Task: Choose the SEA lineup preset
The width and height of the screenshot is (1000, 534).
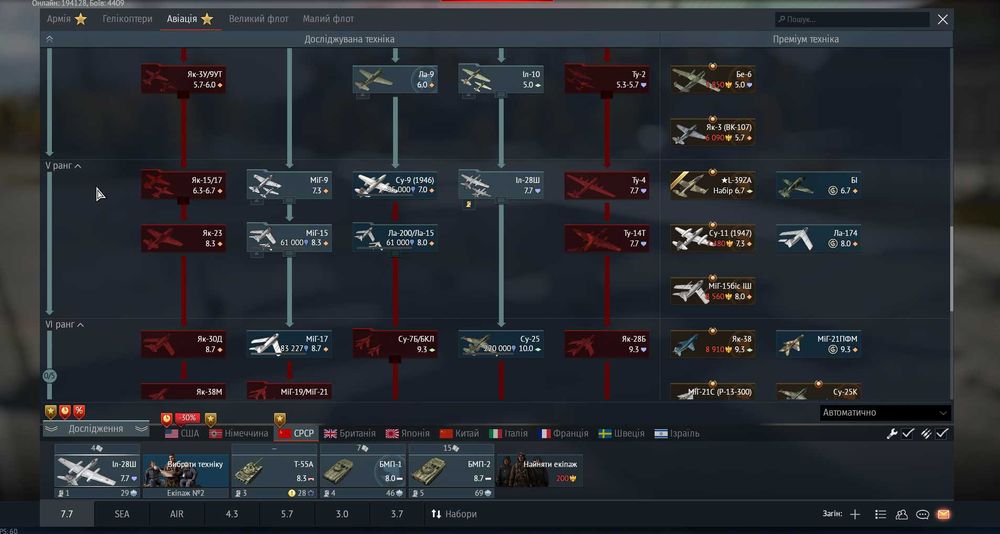Action: pyautogui.click(x=122, y=514)
